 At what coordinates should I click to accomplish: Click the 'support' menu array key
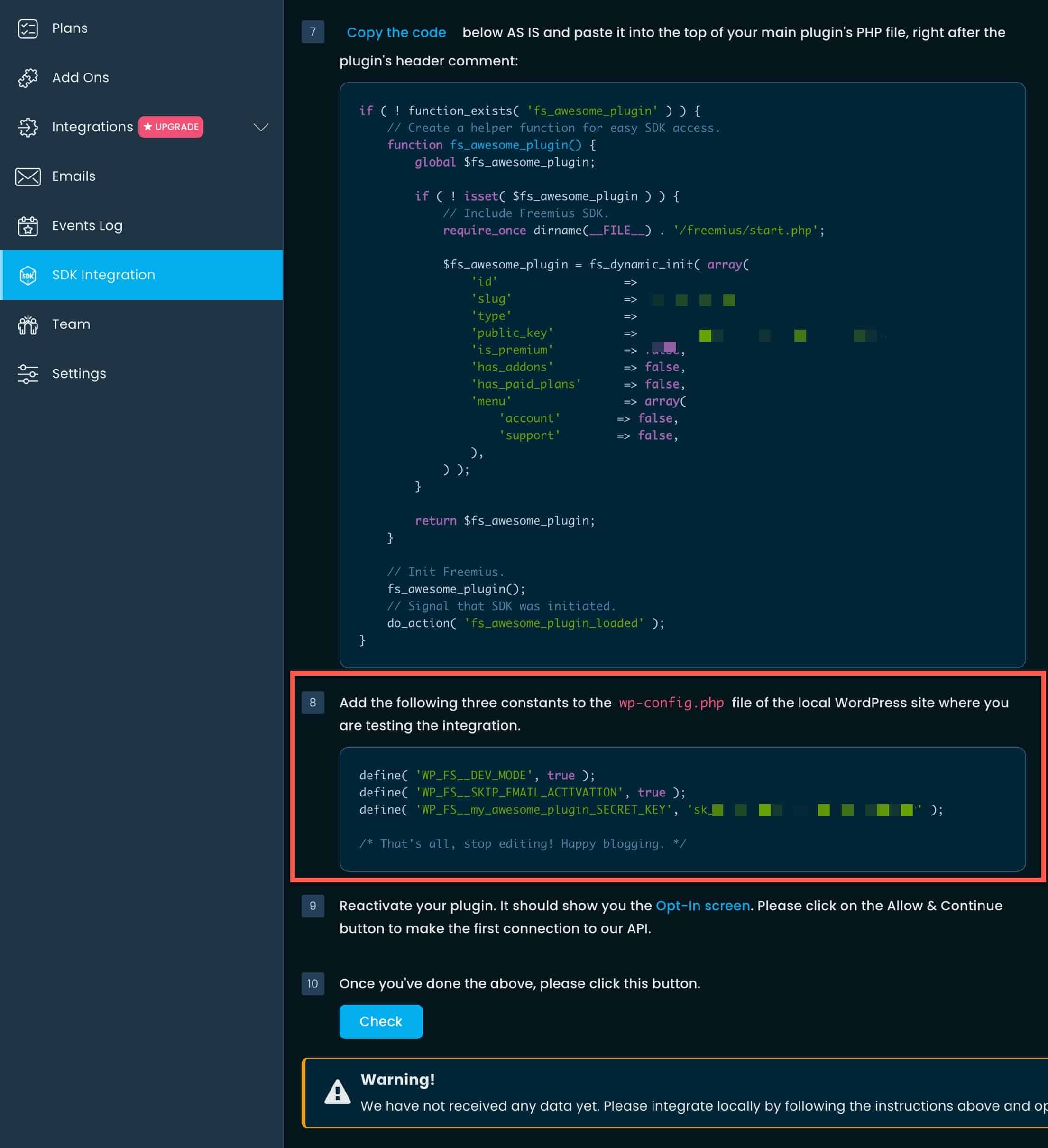pos(529,435)
